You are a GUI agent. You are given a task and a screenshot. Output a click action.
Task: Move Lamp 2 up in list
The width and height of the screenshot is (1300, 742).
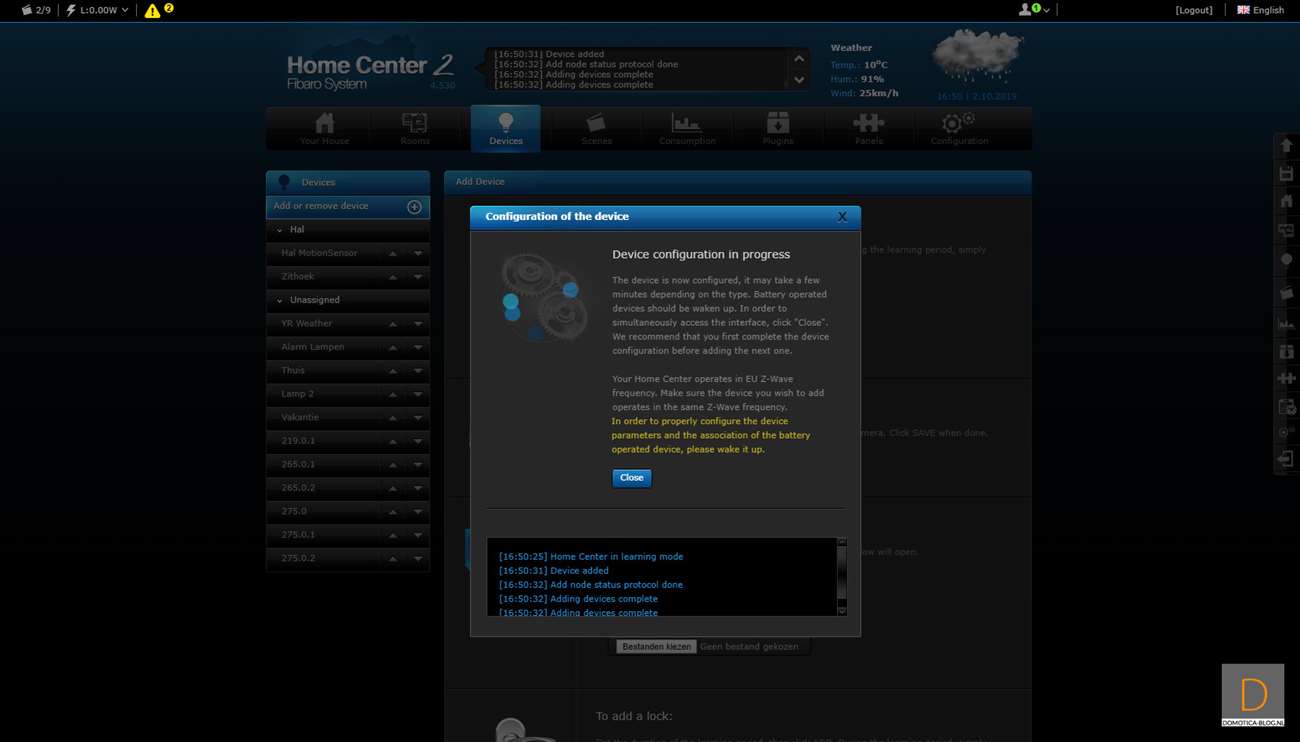pos(393,394)
